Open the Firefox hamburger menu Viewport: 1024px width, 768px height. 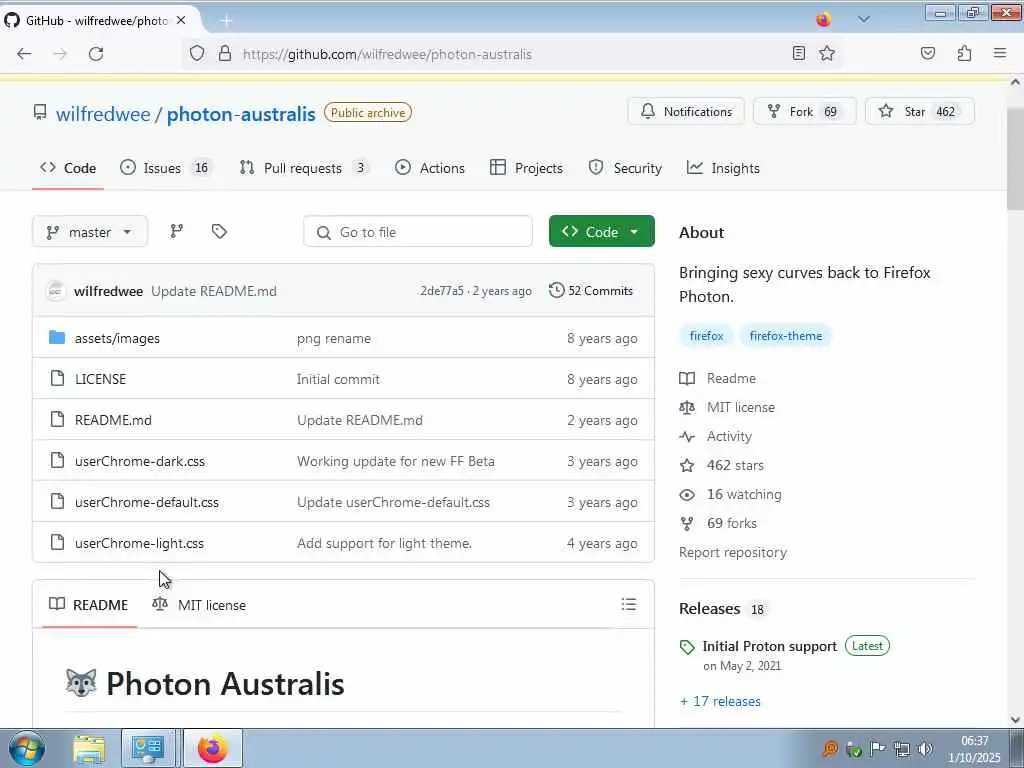1000,54
